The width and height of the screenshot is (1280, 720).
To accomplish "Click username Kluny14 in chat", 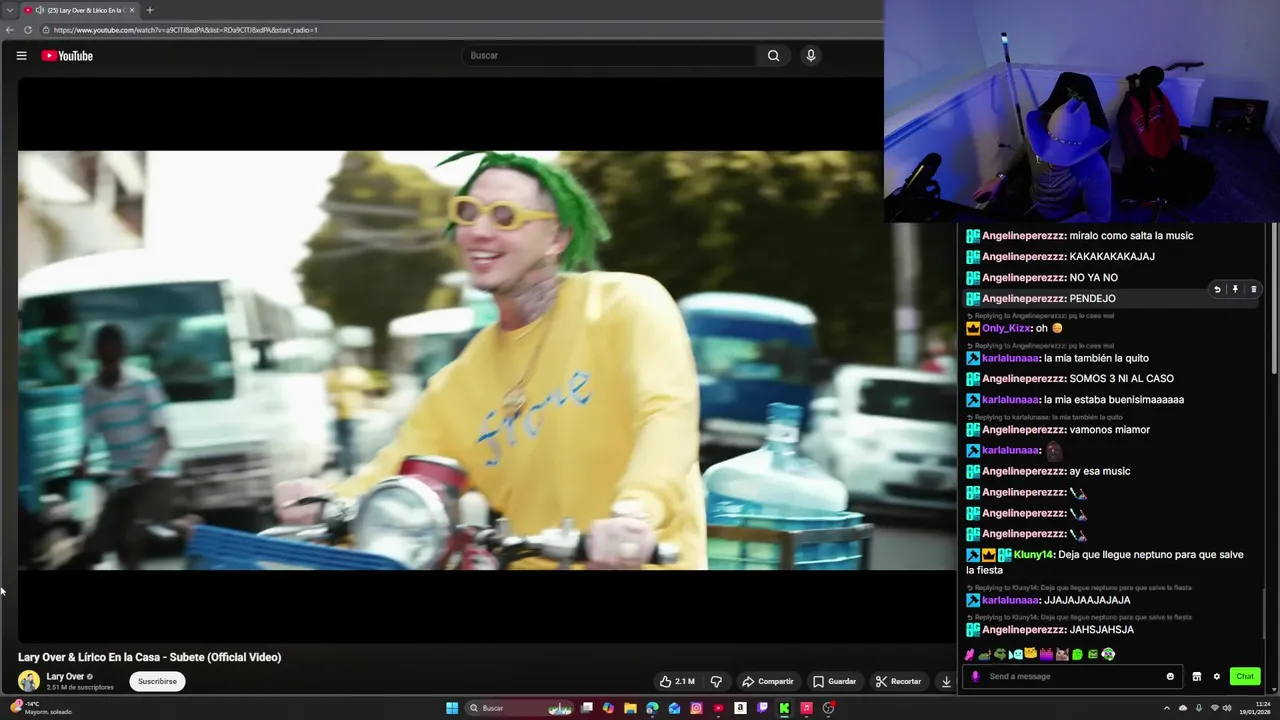I will pyautogui.click(x=1033, y=554).
